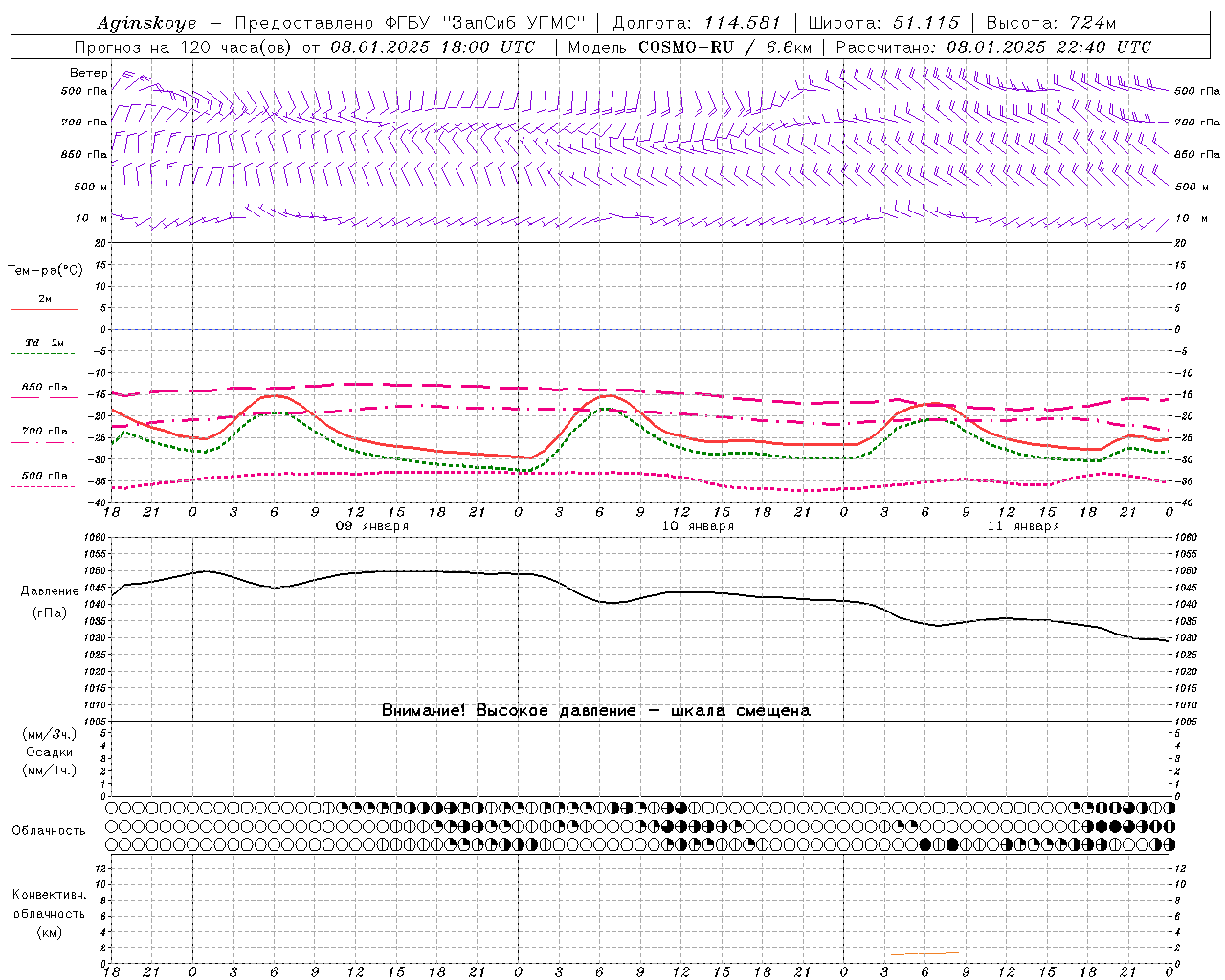
Task: Select the 10 января date label
Action: point(698,526)
